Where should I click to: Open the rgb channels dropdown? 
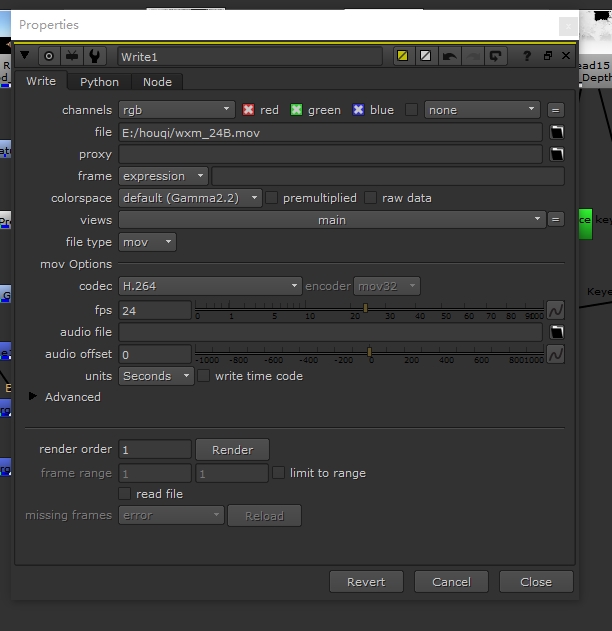click(177, 110)
